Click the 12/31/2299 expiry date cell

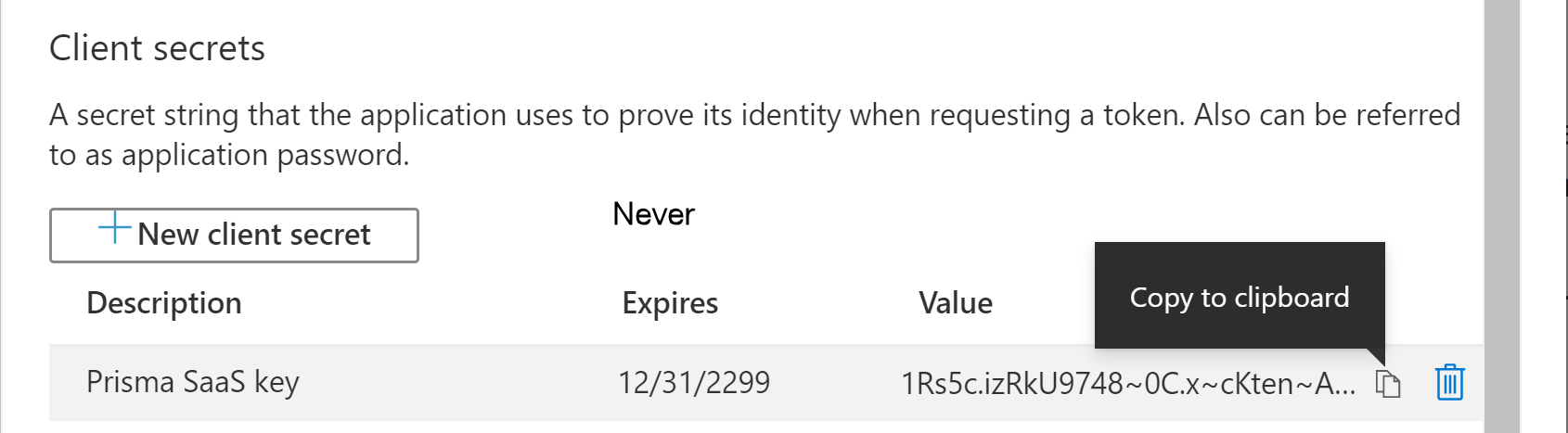(694, 382)
